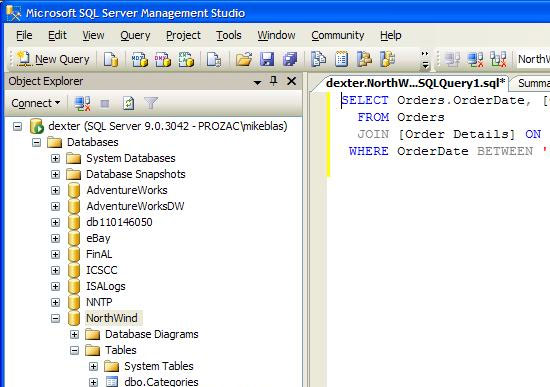
Task: Open the Tools menu
Action: point(229,35)
